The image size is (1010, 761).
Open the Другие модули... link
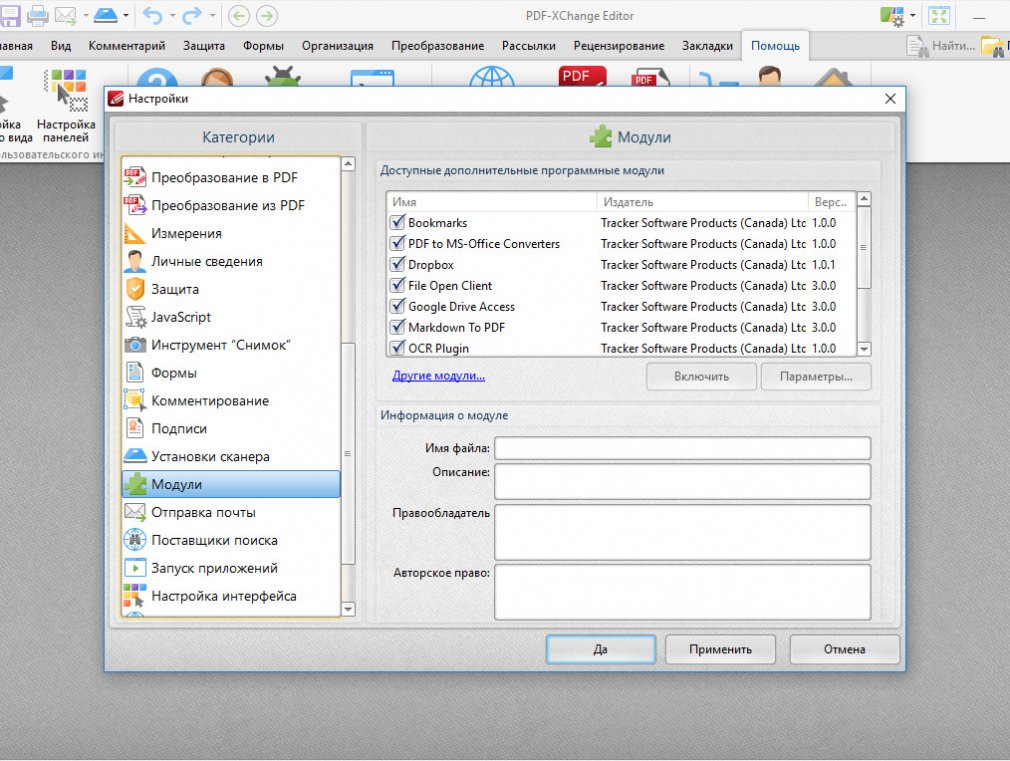click(x=439, y=376)
